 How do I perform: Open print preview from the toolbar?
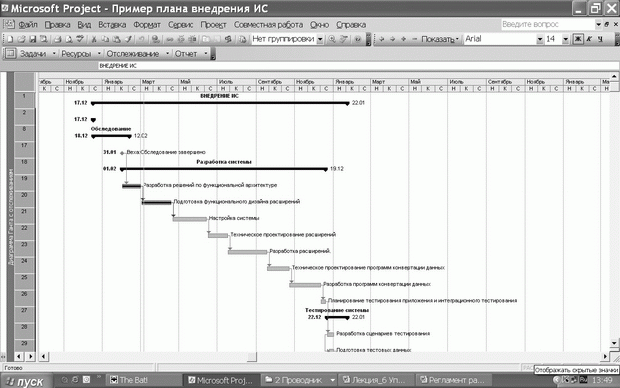69,39
